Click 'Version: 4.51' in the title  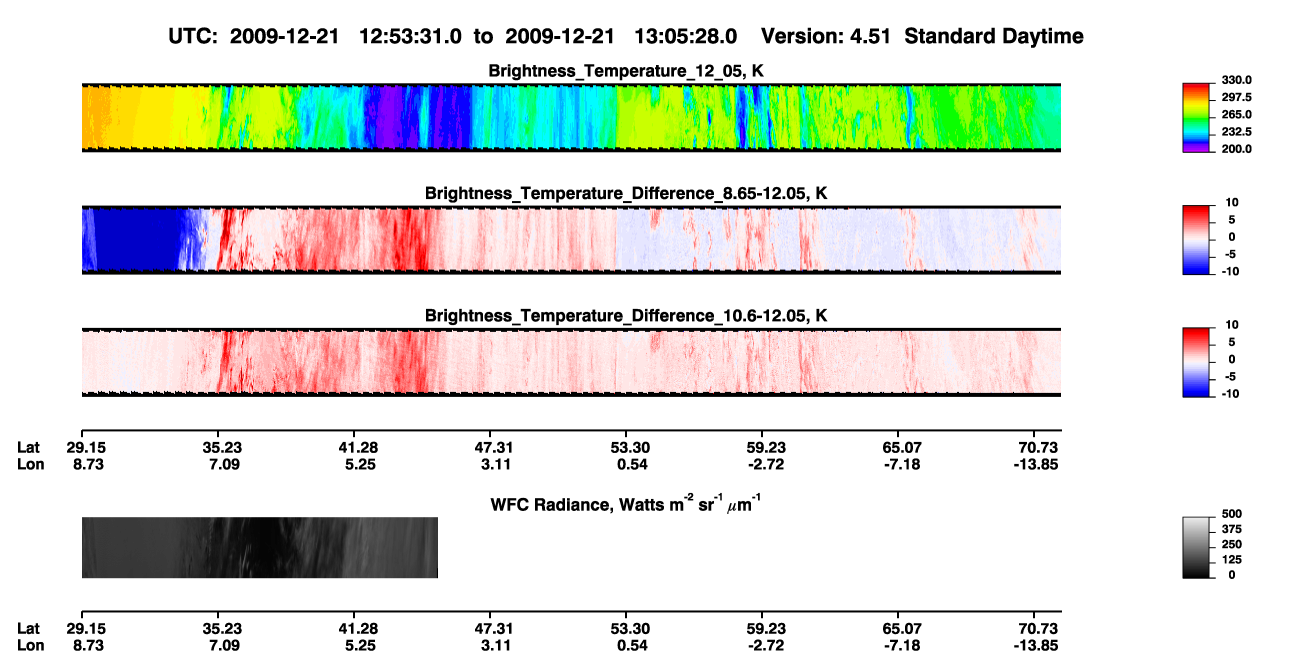point(825,37)
